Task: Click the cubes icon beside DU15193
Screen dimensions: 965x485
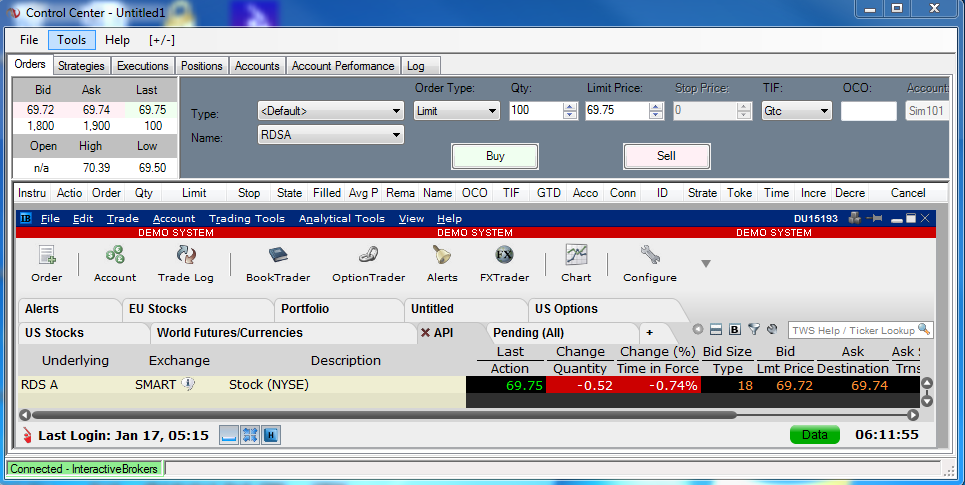Action: [x=854, y=218]
